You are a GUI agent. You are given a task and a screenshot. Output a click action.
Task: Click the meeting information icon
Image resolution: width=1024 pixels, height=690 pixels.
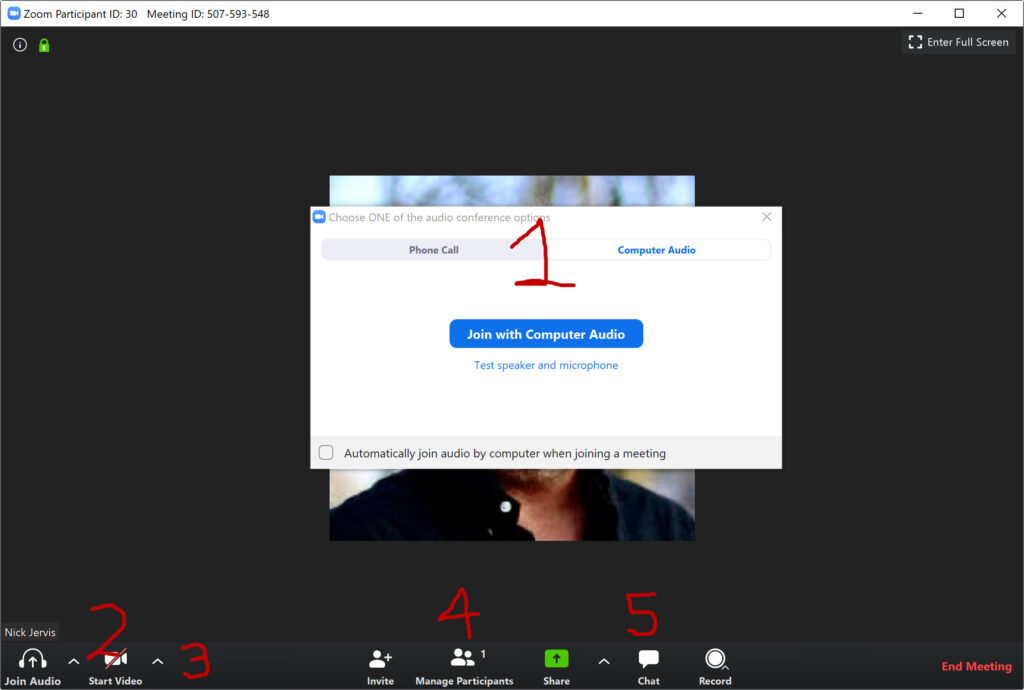click(x=19, y=44)
